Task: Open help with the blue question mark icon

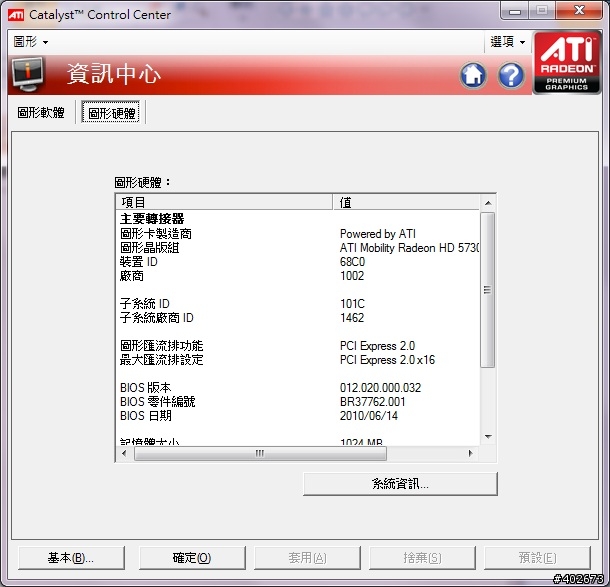Action: pos(511,75)
